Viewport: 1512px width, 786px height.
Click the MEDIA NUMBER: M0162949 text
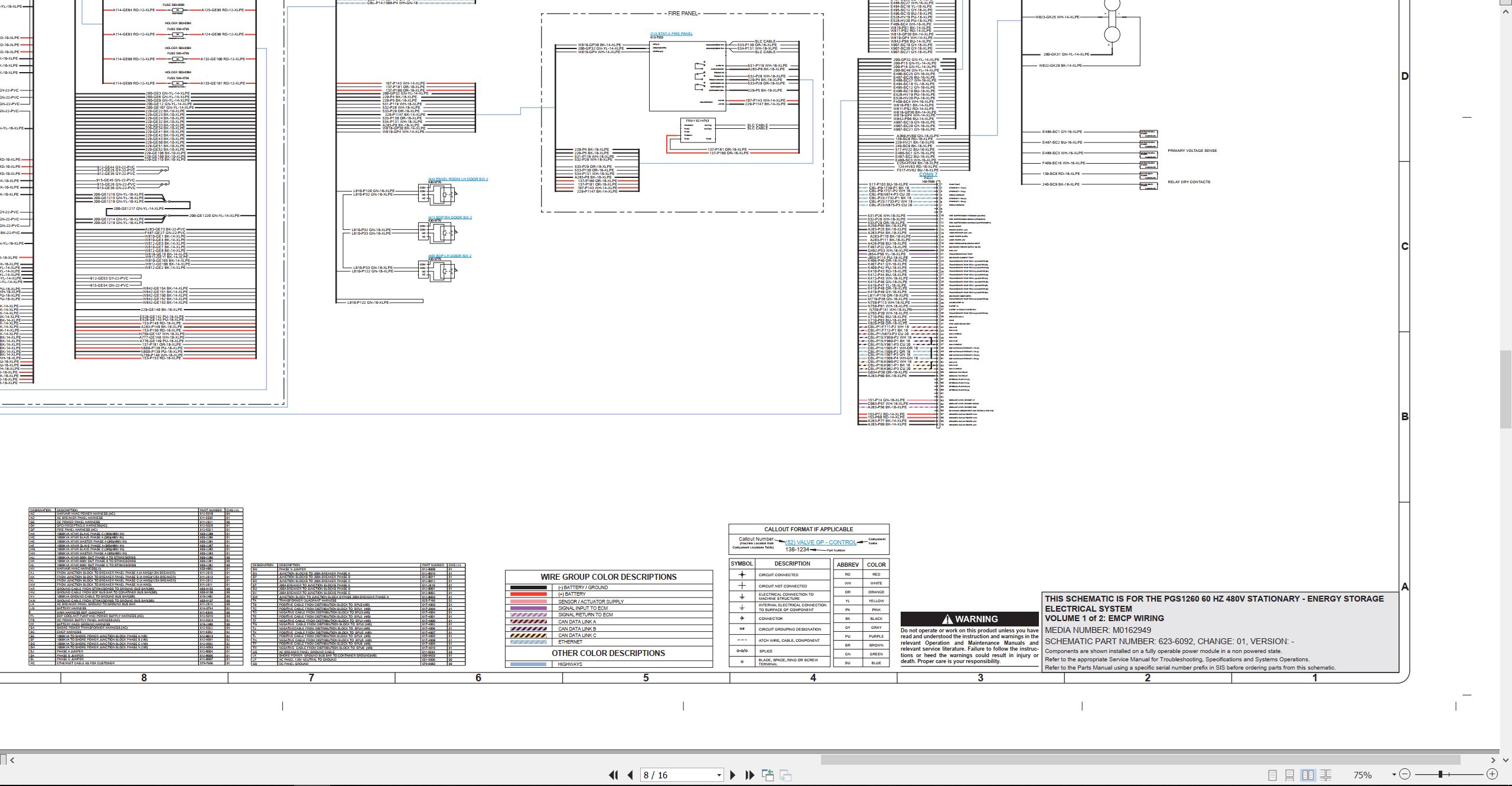[1098, 630]
